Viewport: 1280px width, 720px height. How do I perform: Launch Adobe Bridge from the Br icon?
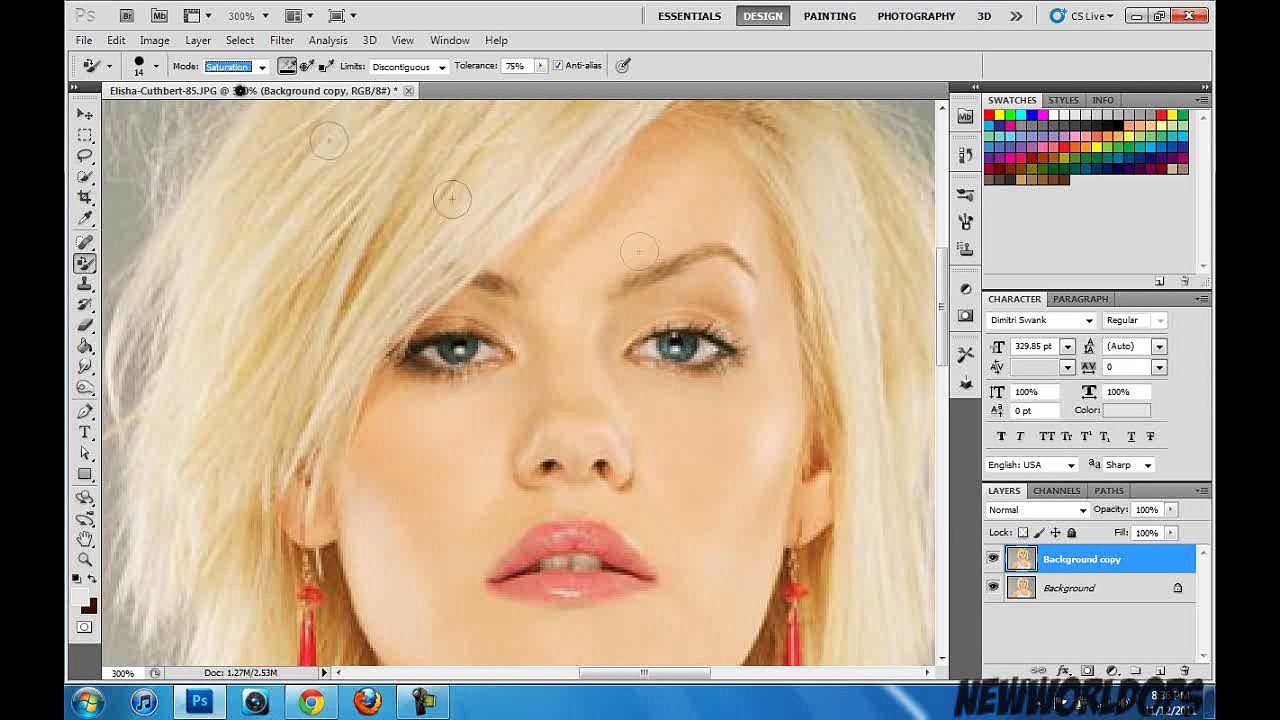tap(127, 16)
